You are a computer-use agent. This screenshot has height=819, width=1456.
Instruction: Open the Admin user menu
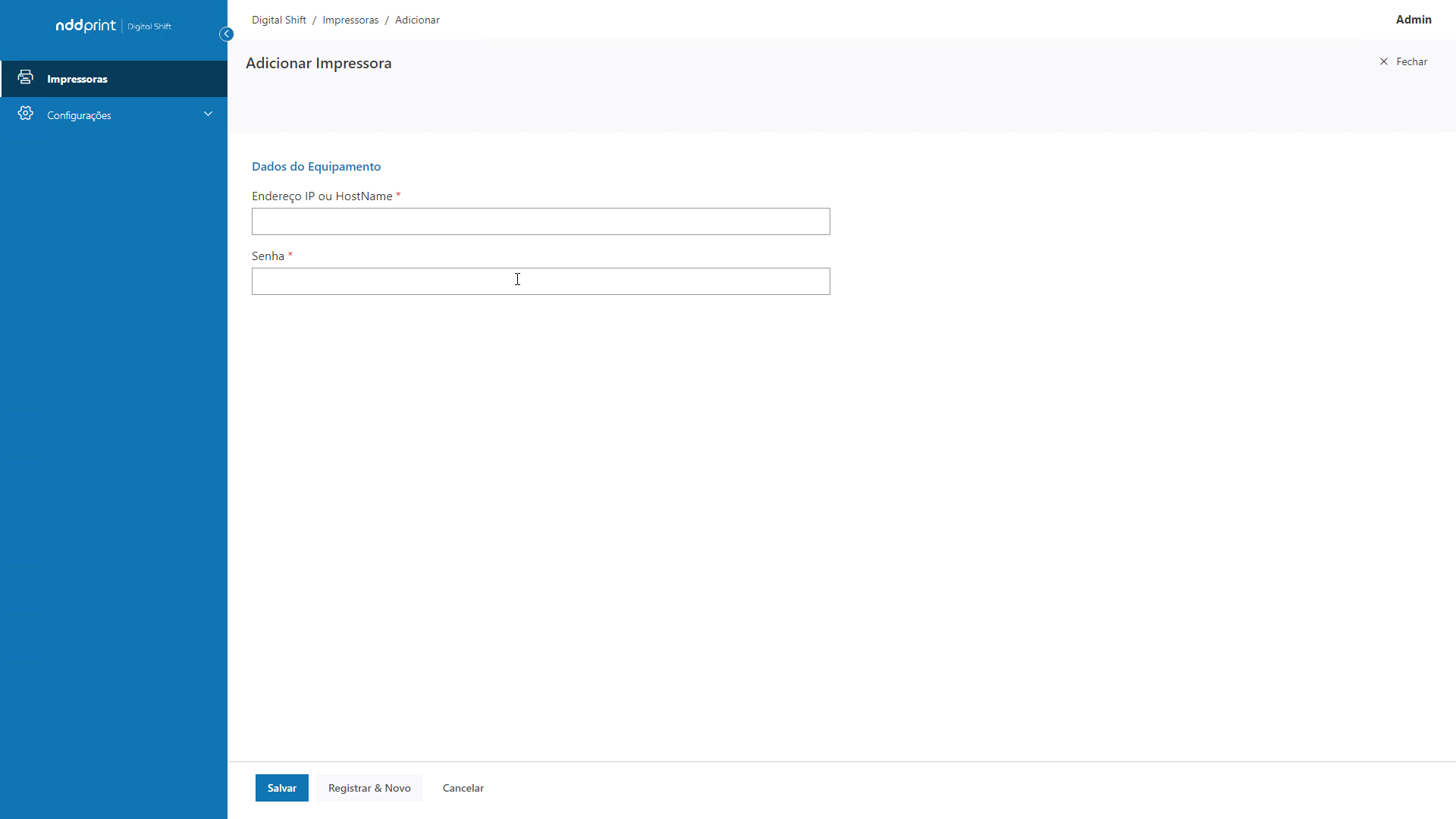pos(1414,20)
